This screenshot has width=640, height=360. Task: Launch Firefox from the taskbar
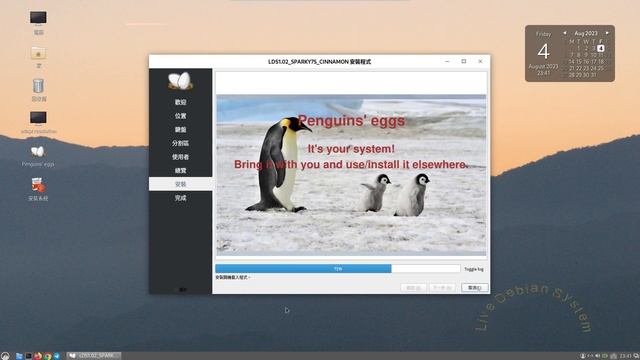click(38, 356)
